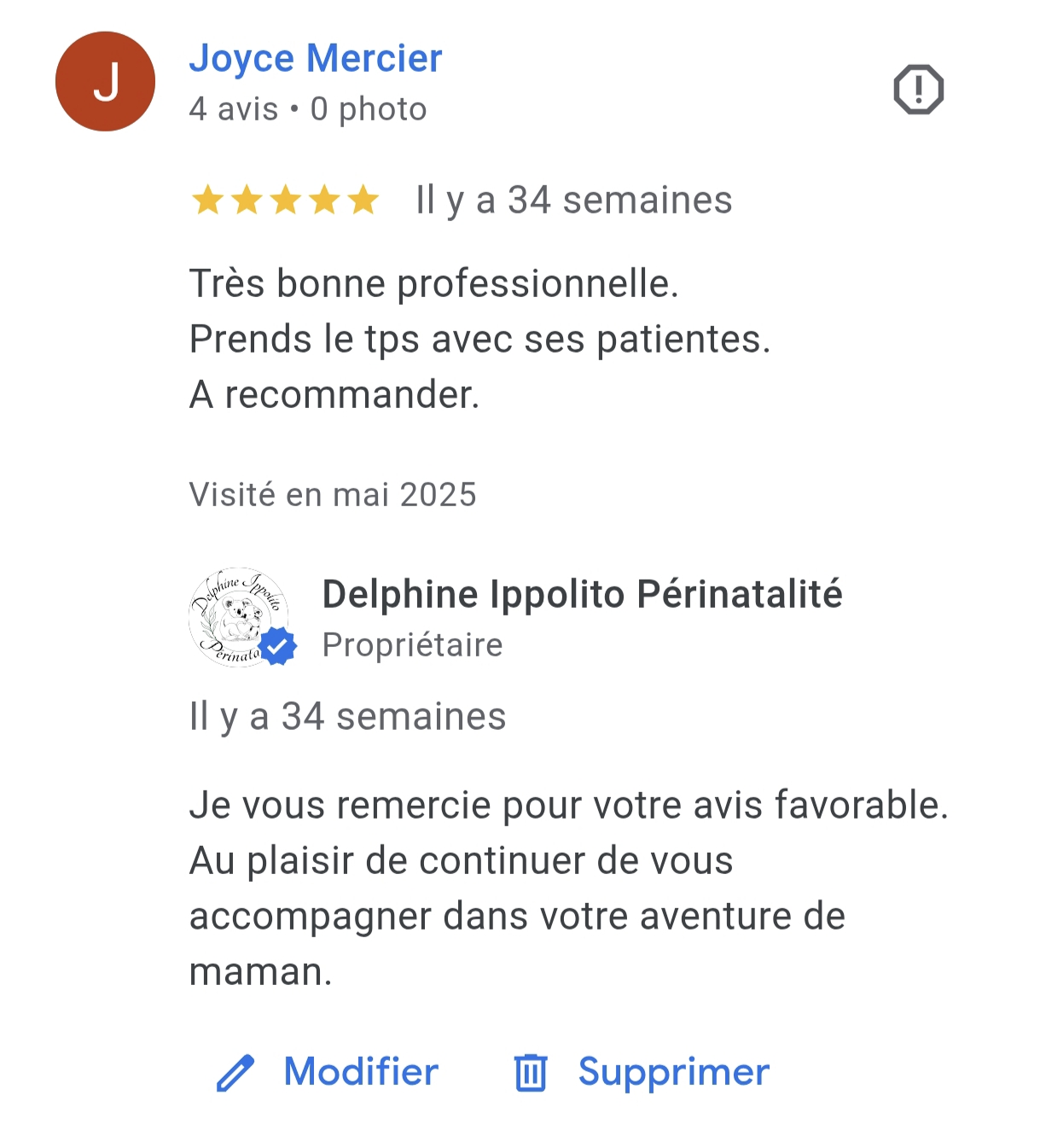This screenshot has width=1040, height=1148.
Task: Click the first gold star of the rating
Action: tap(207, 201)
